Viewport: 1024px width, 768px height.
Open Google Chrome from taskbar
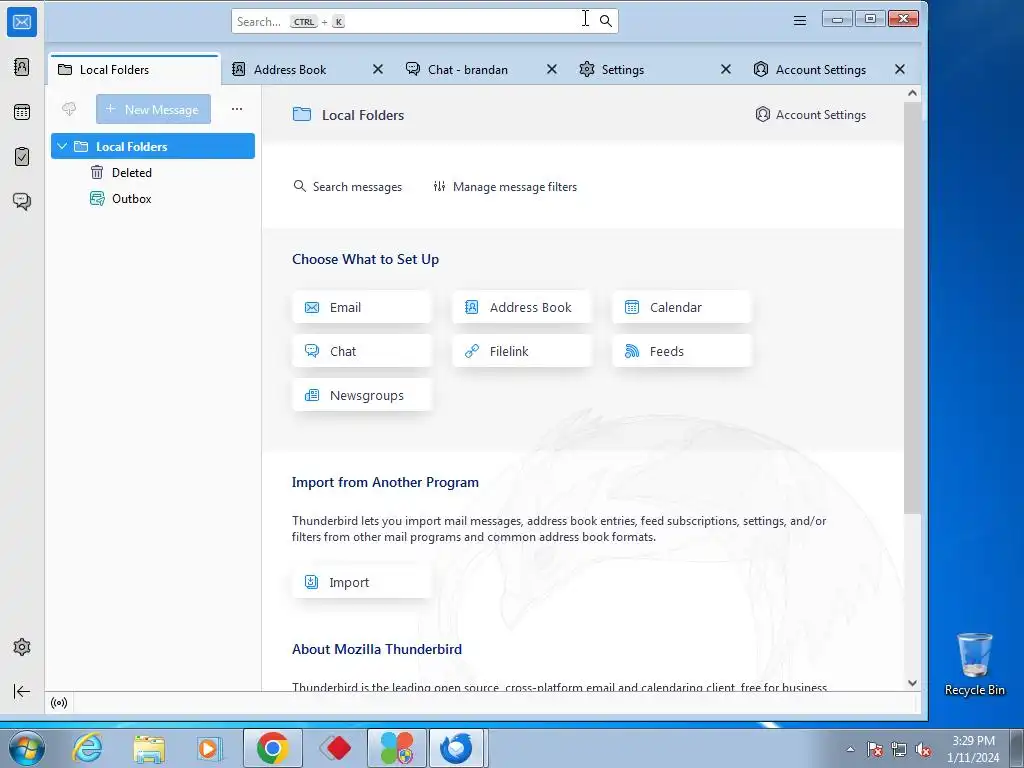click(272, 748)
